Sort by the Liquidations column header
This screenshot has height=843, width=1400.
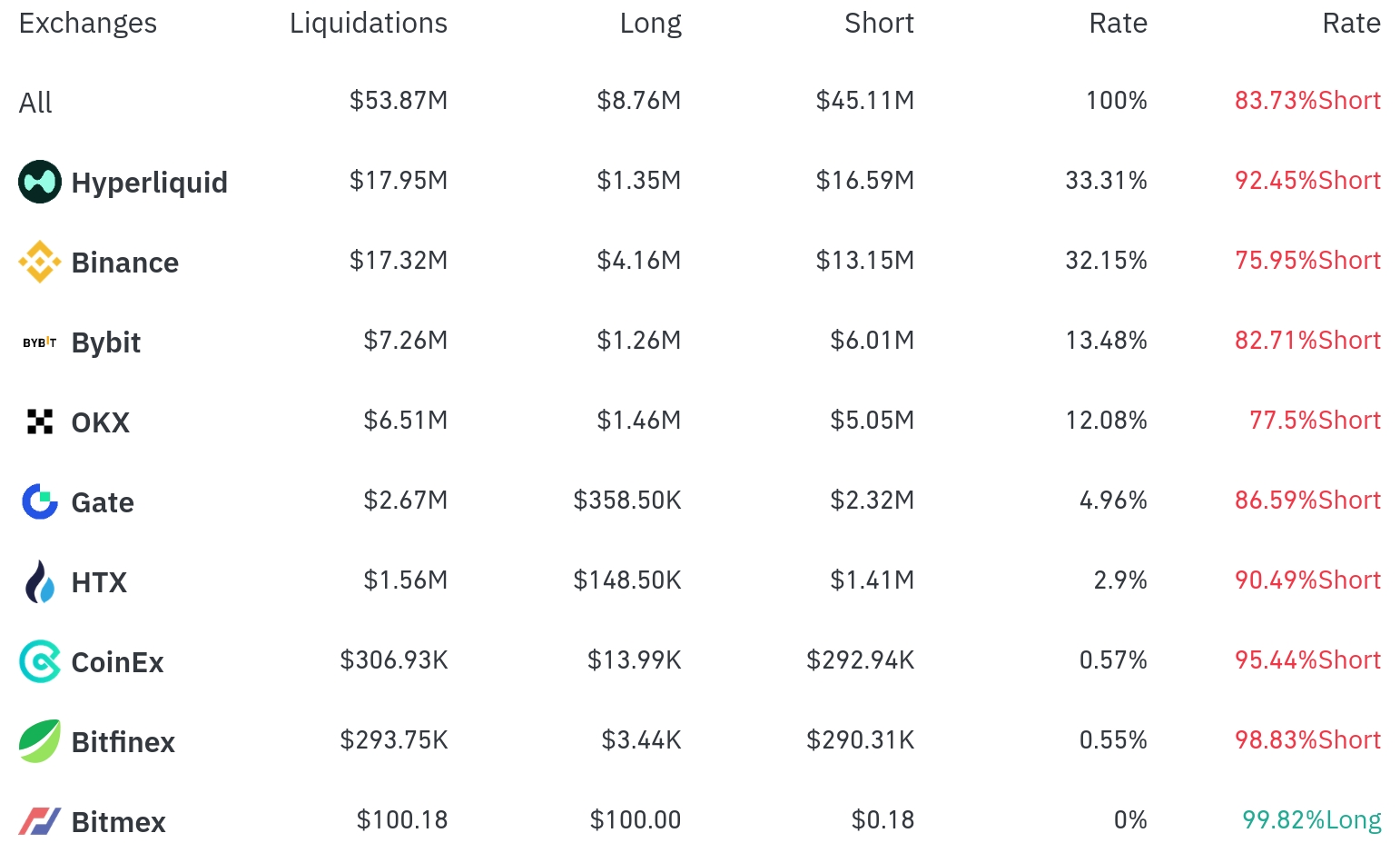pyautogui.click(x=368, y=23)
